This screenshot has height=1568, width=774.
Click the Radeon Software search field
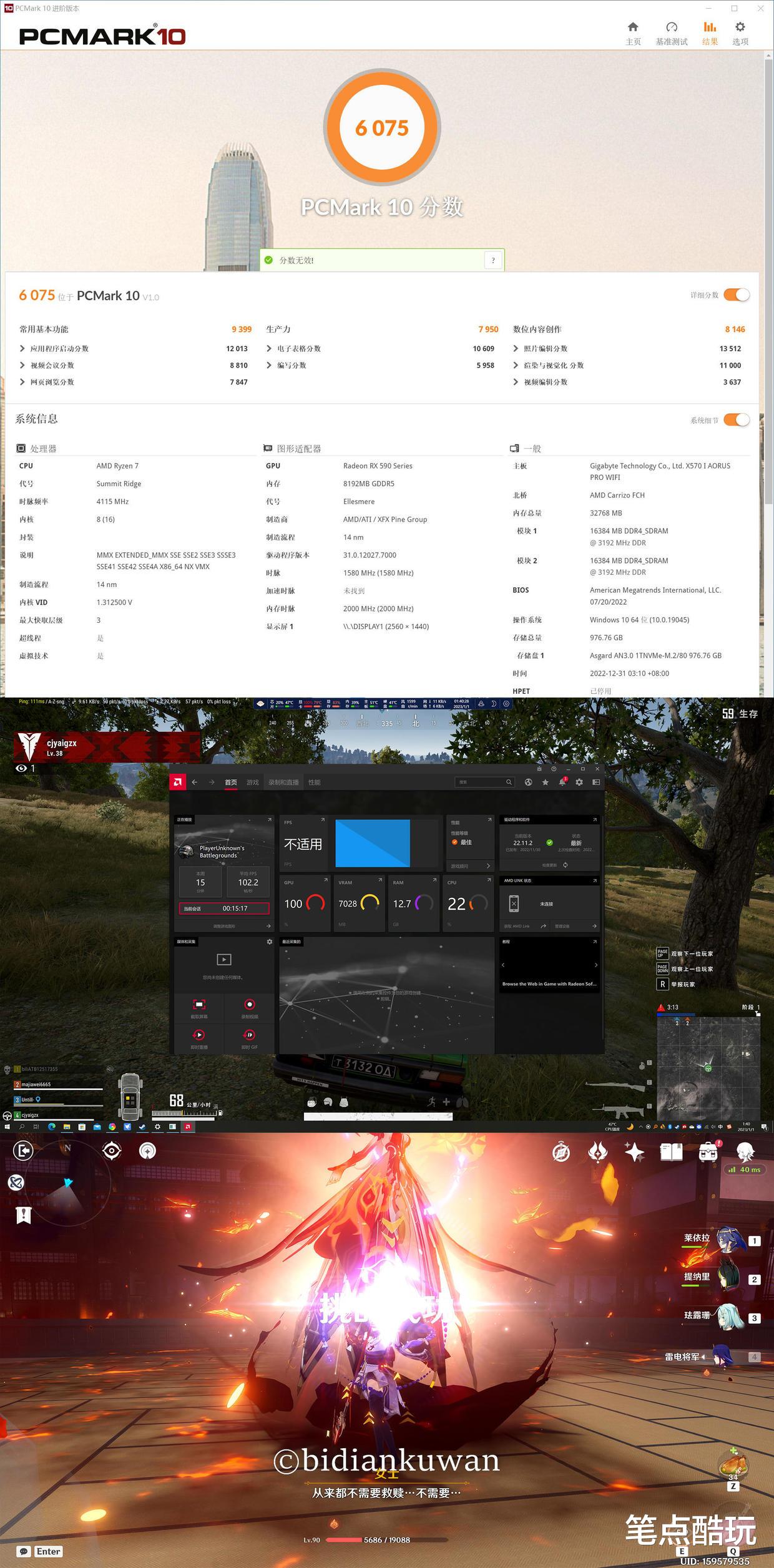(485, 782)
